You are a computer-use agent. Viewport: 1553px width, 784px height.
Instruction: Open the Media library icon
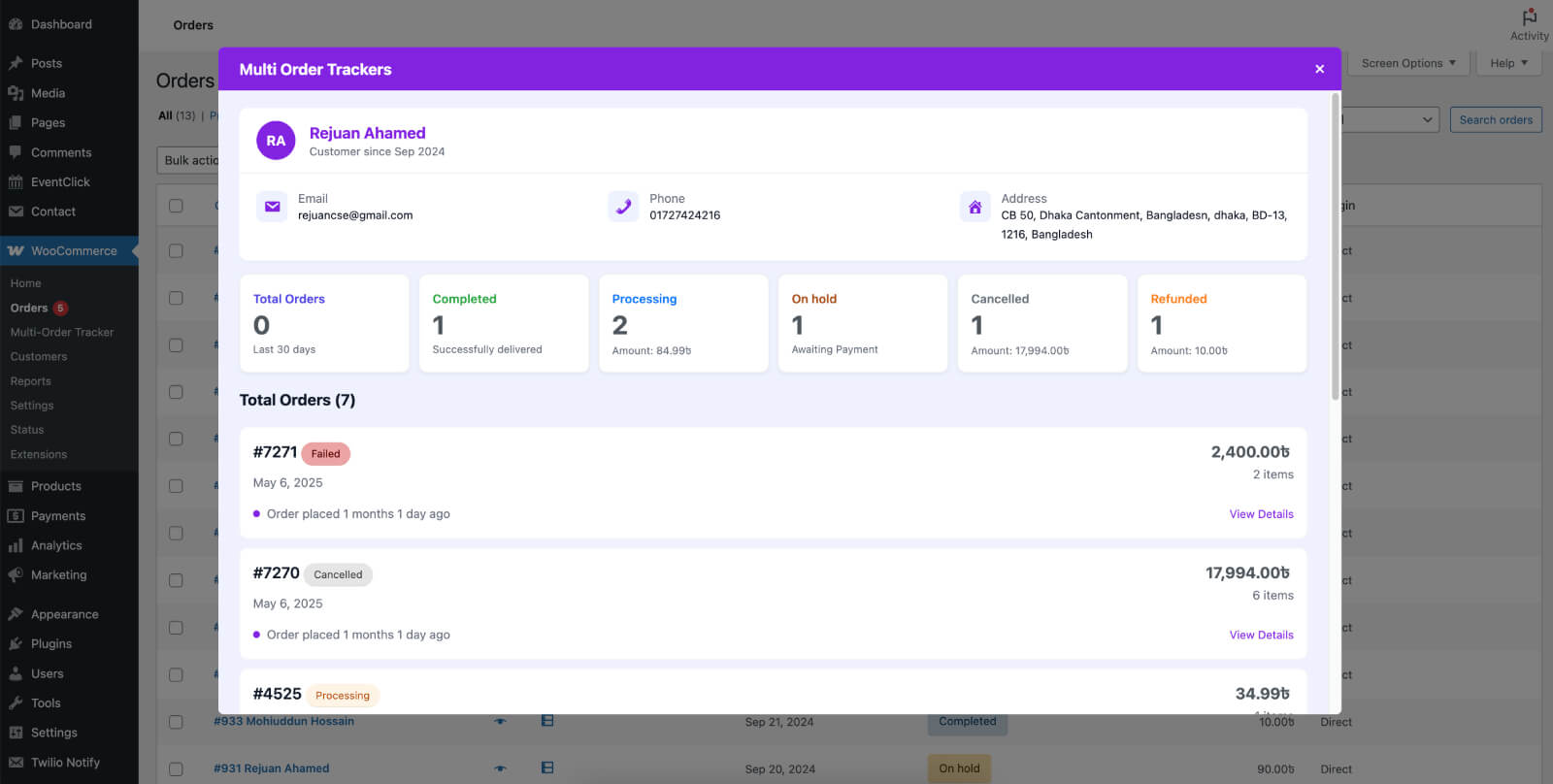click(x=16, y=93)
